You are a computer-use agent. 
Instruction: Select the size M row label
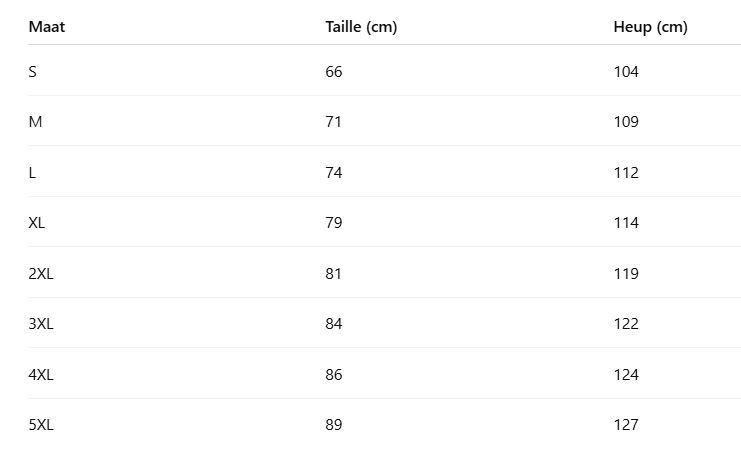tap(35, 122)
